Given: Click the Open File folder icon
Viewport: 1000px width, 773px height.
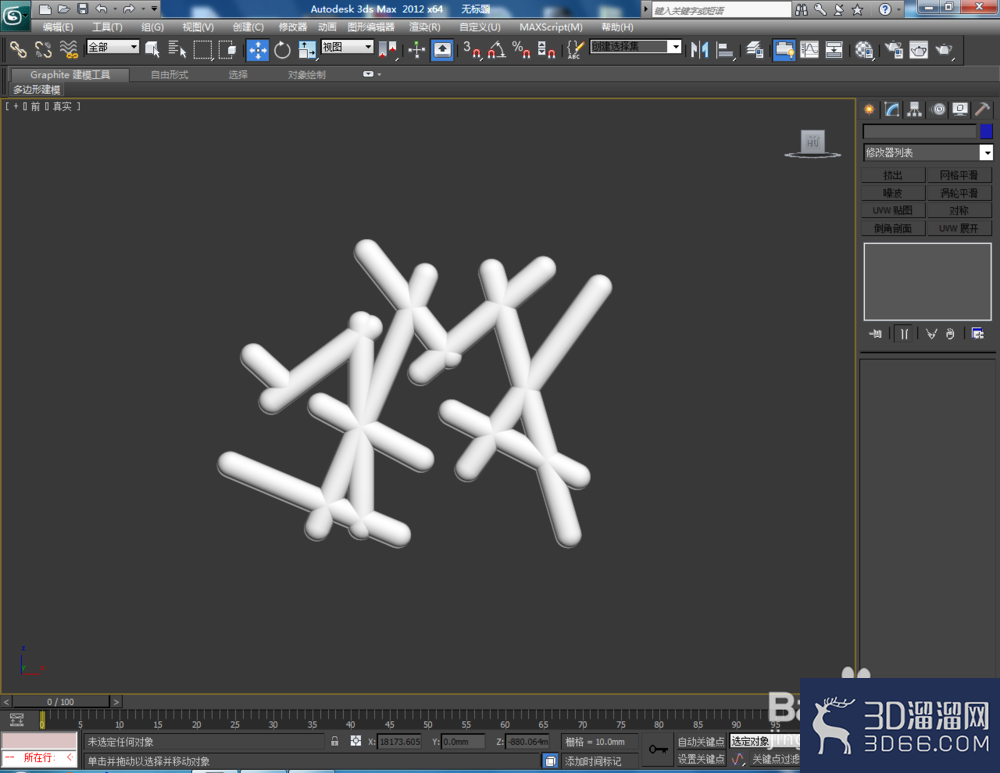Looking at the screenshot, I should 64,9.
